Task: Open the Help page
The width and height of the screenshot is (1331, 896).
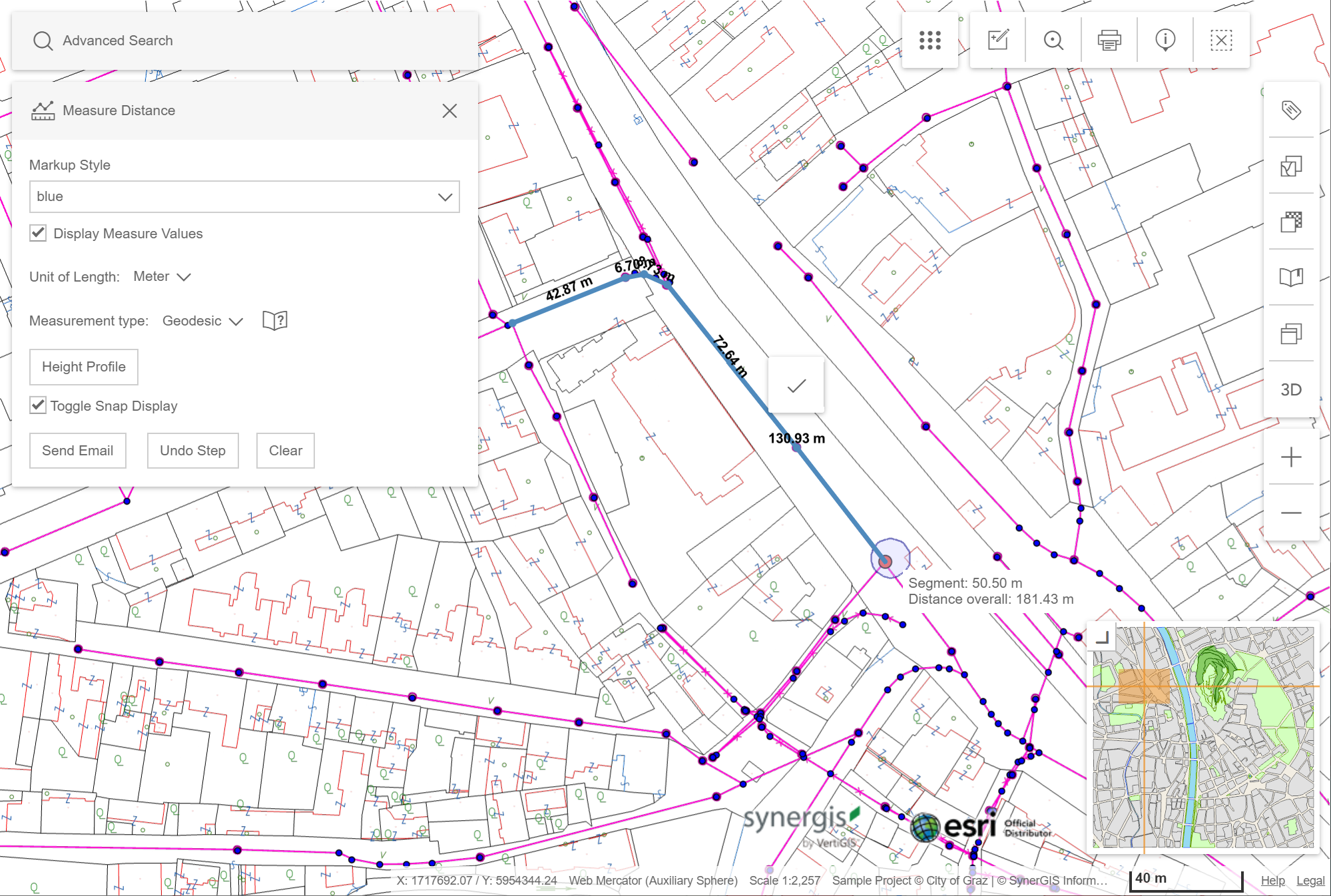Action: [x=1272, y=880]
